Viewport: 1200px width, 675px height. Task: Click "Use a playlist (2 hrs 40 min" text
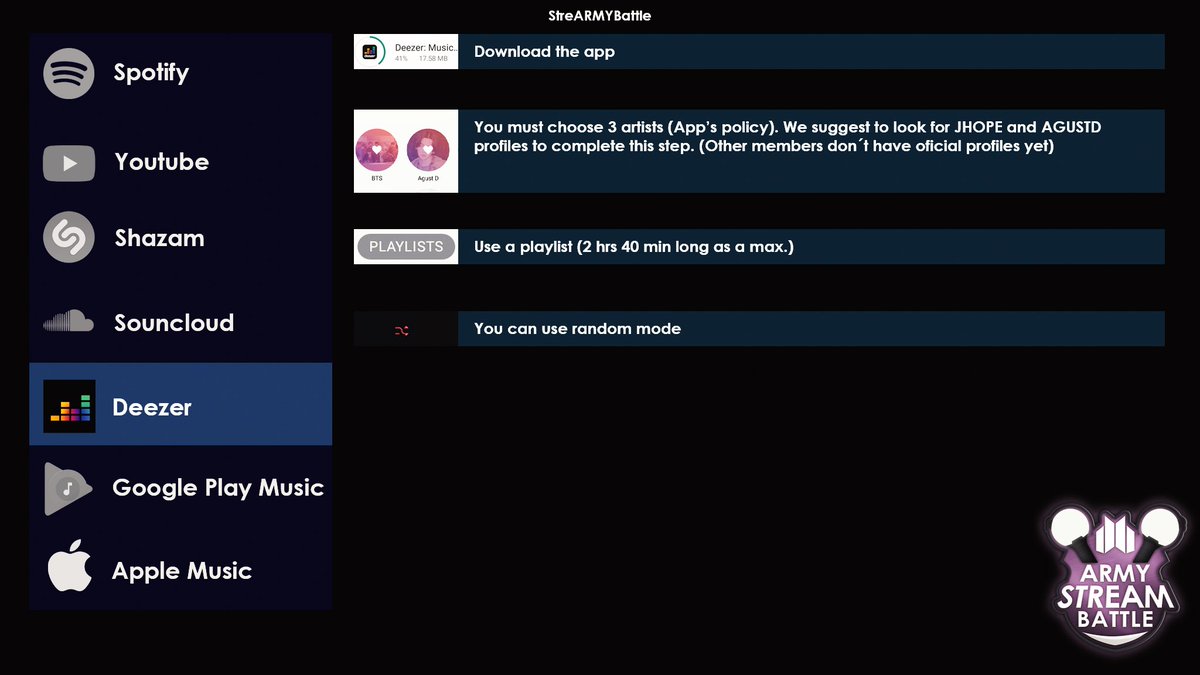pos(633,247)
